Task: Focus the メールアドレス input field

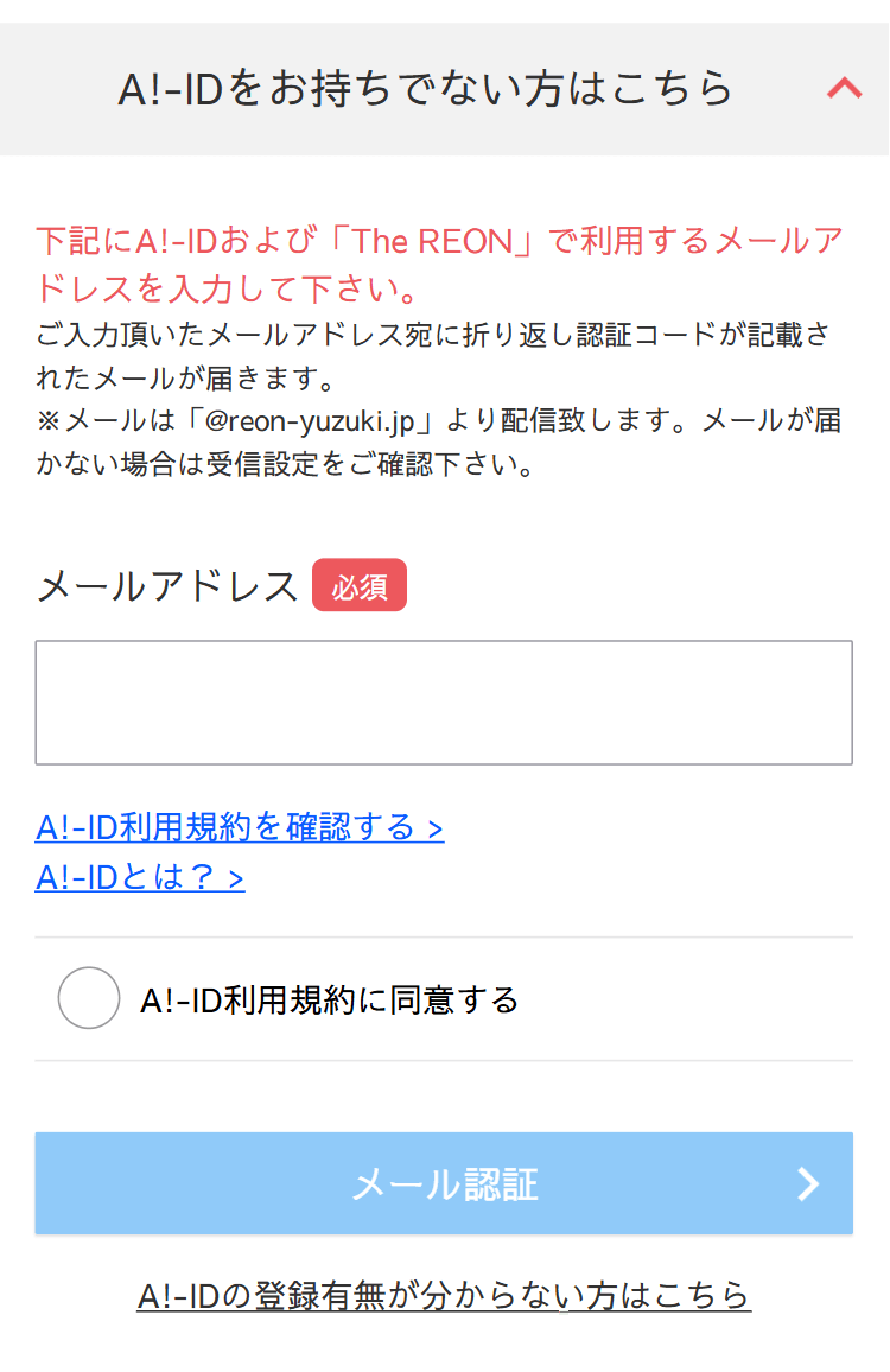Action: pos(444,702)
